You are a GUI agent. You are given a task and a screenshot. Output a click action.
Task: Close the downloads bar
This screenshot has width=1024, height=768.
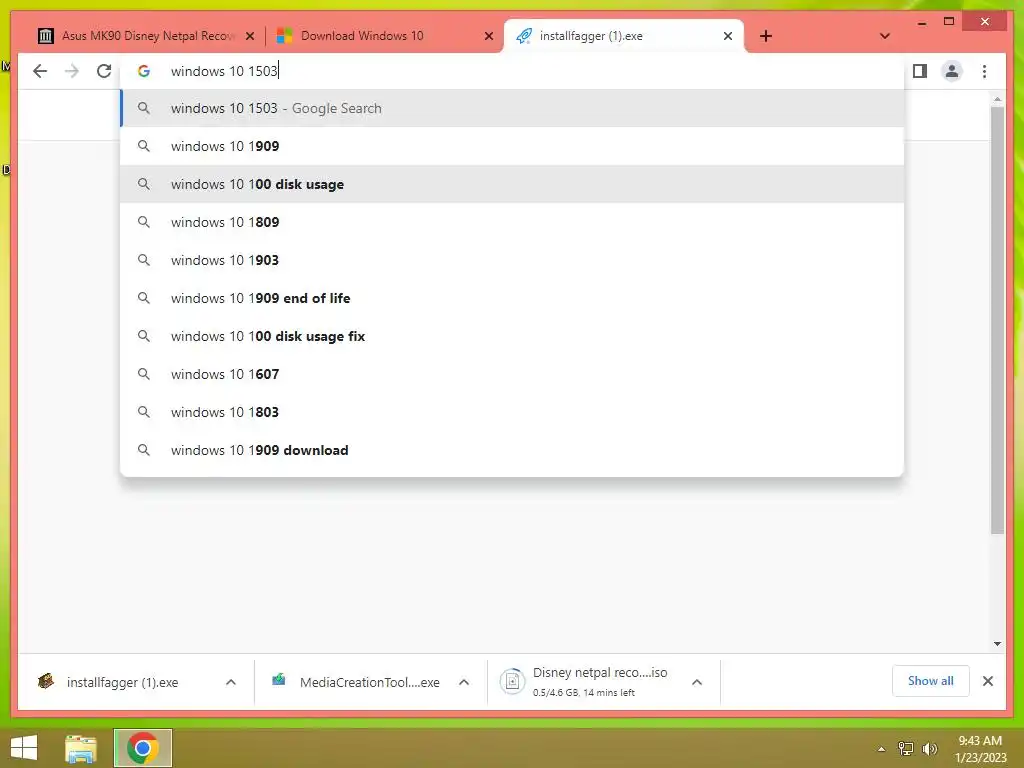[987, 681]
